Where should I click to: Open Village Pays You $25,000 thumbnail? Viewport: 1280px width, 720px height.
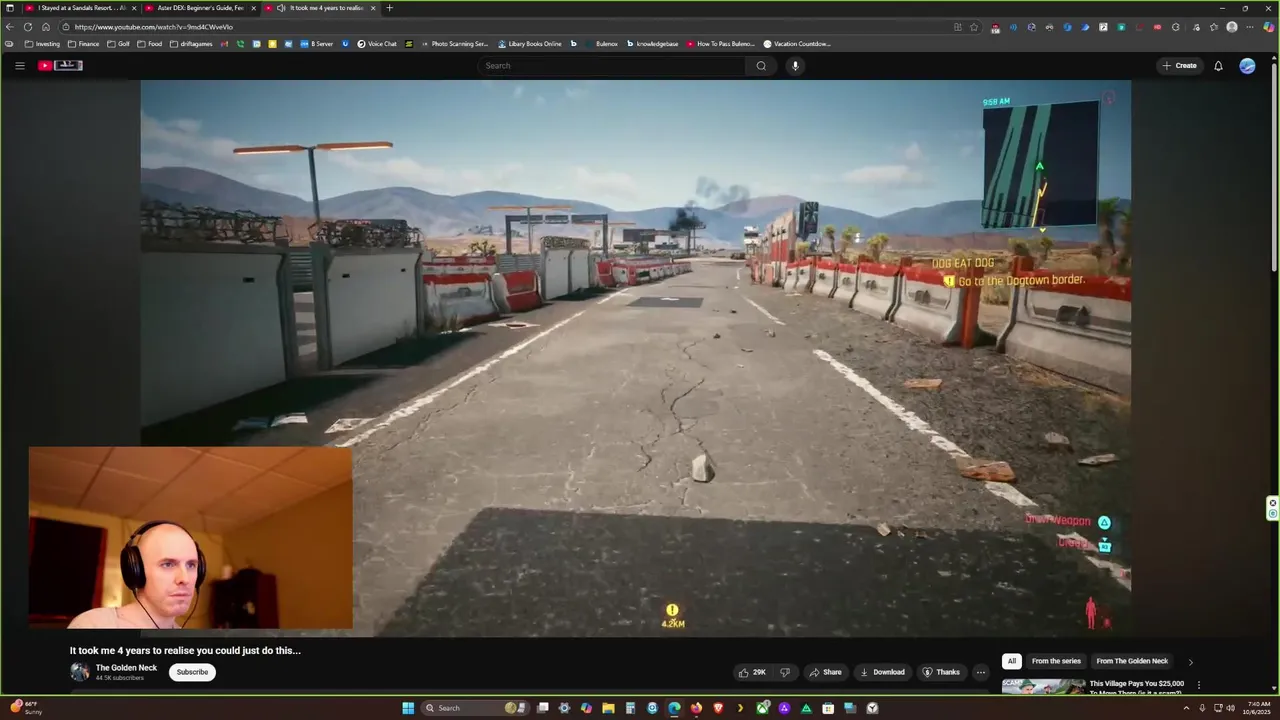[x=1043, y=686]
